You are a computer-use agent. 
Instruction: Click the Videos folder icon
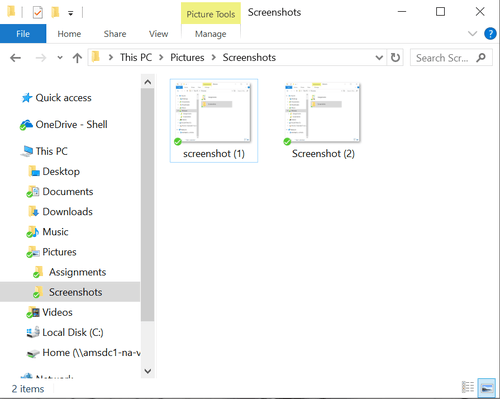[33, 312]
